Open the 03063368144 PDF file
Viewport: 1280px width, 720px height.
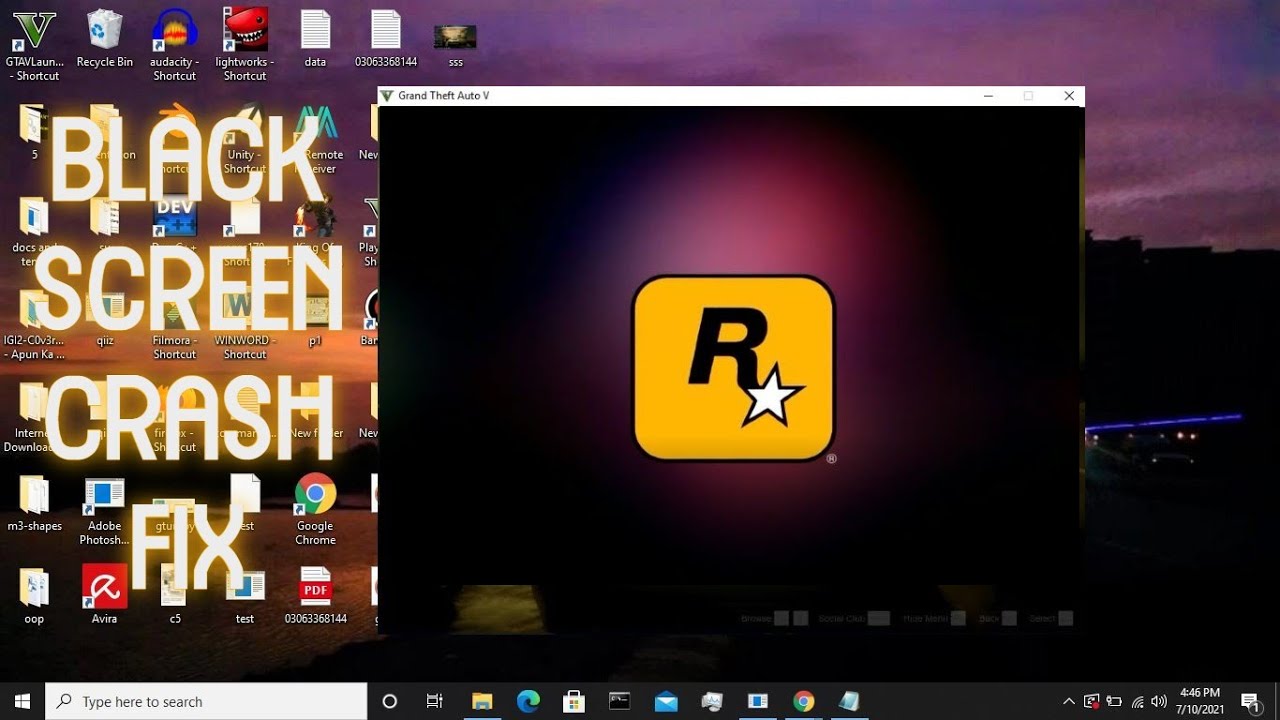pyautogui.click(x=315, y=596)
